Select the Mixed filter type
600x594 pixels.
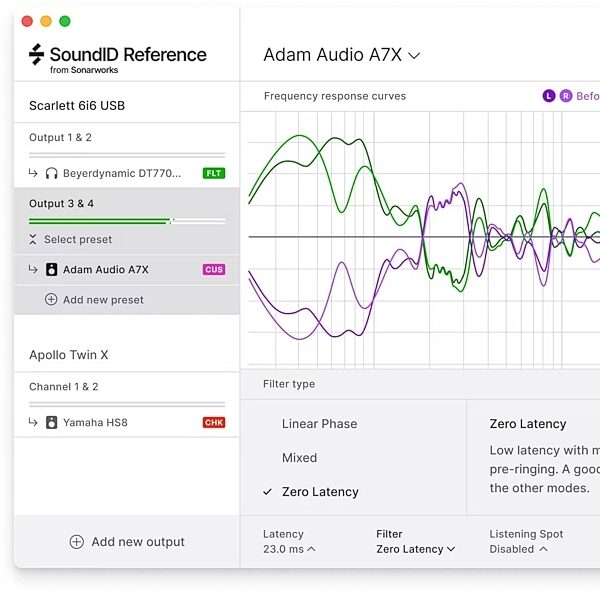tap(299, 458)
